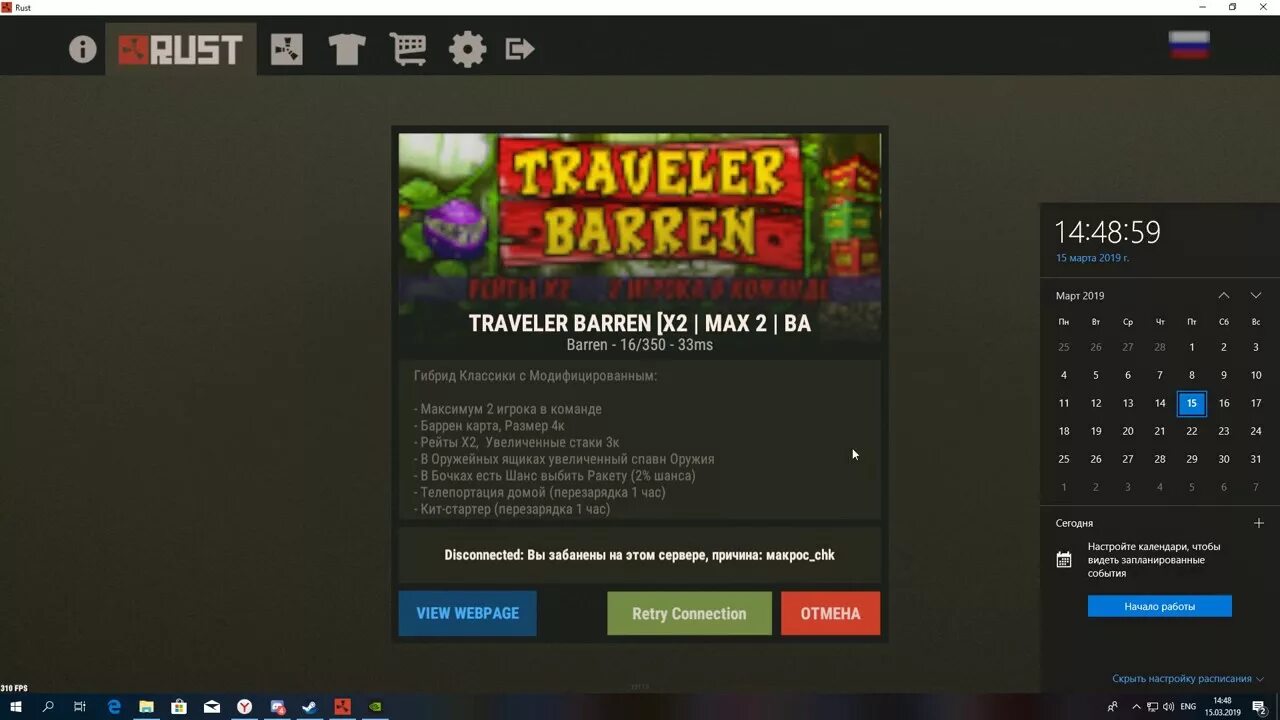Select March 31 in calendar
Image resolution: width=1280 pixels, height=720 pixels.
tap(1256, 459)
